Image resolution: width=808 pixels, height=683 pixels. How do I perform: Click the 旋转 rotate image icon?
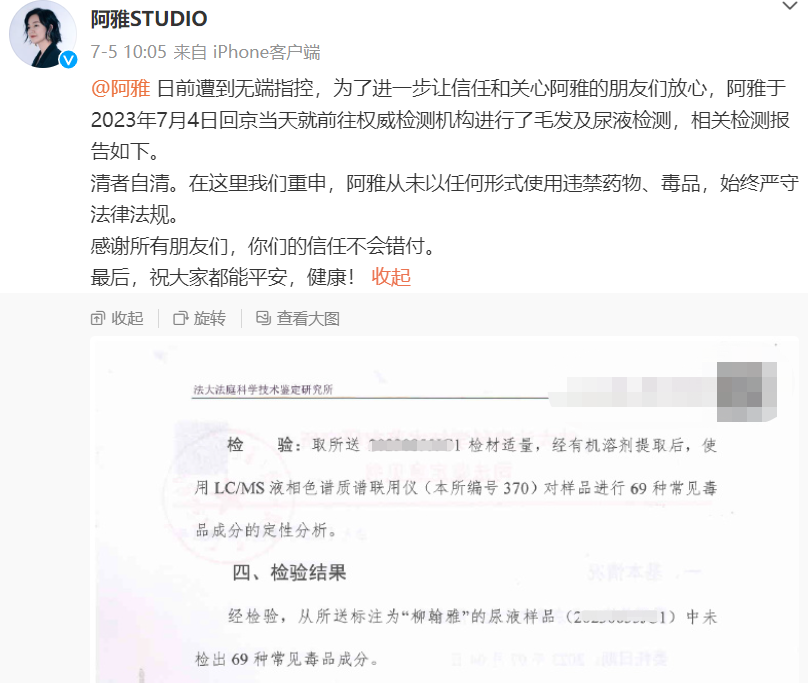pos(180,319)
